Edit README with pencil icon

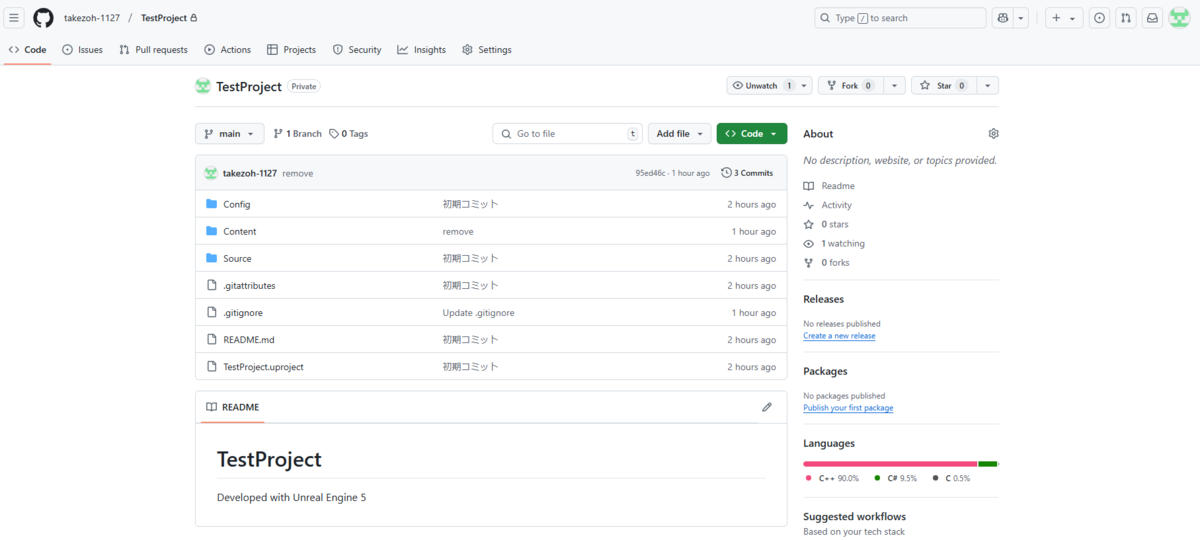click(767, 407)
